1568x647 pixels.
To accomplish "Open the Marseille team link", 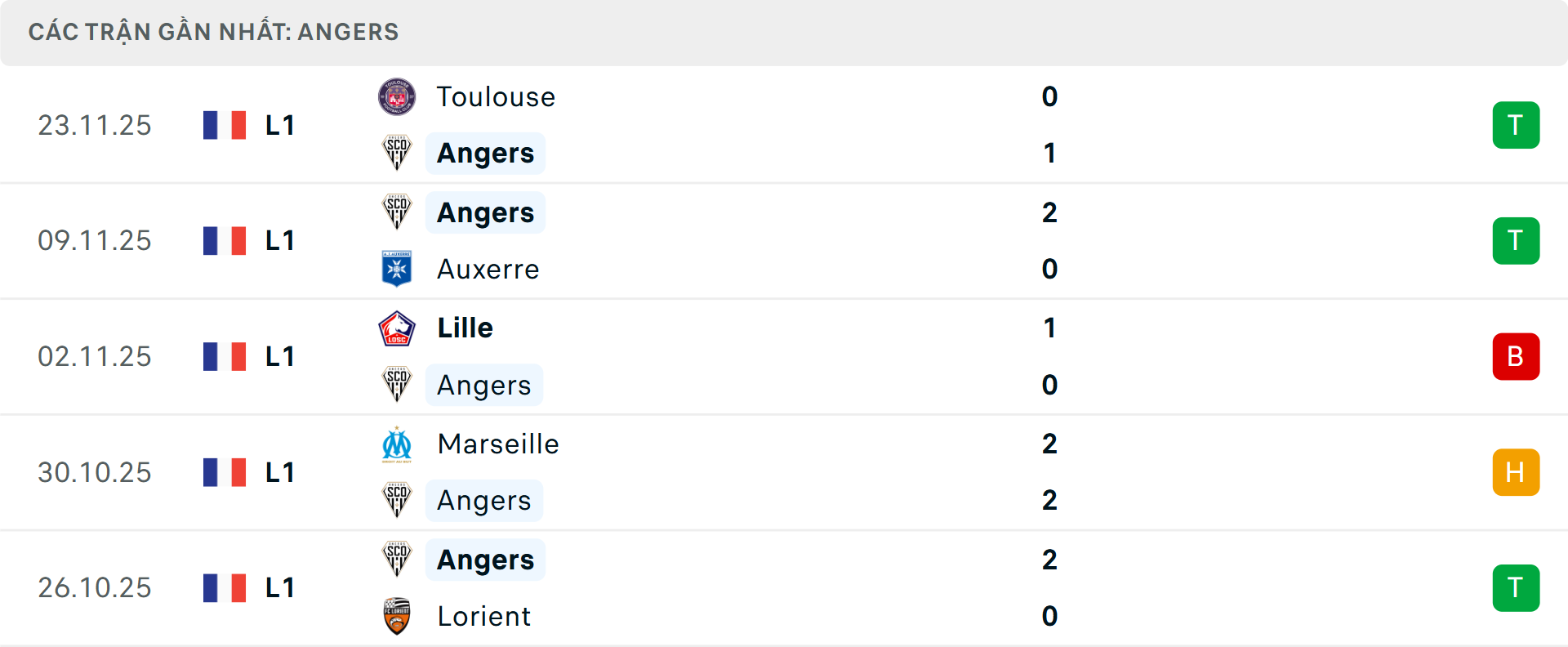I will (498, 444).
